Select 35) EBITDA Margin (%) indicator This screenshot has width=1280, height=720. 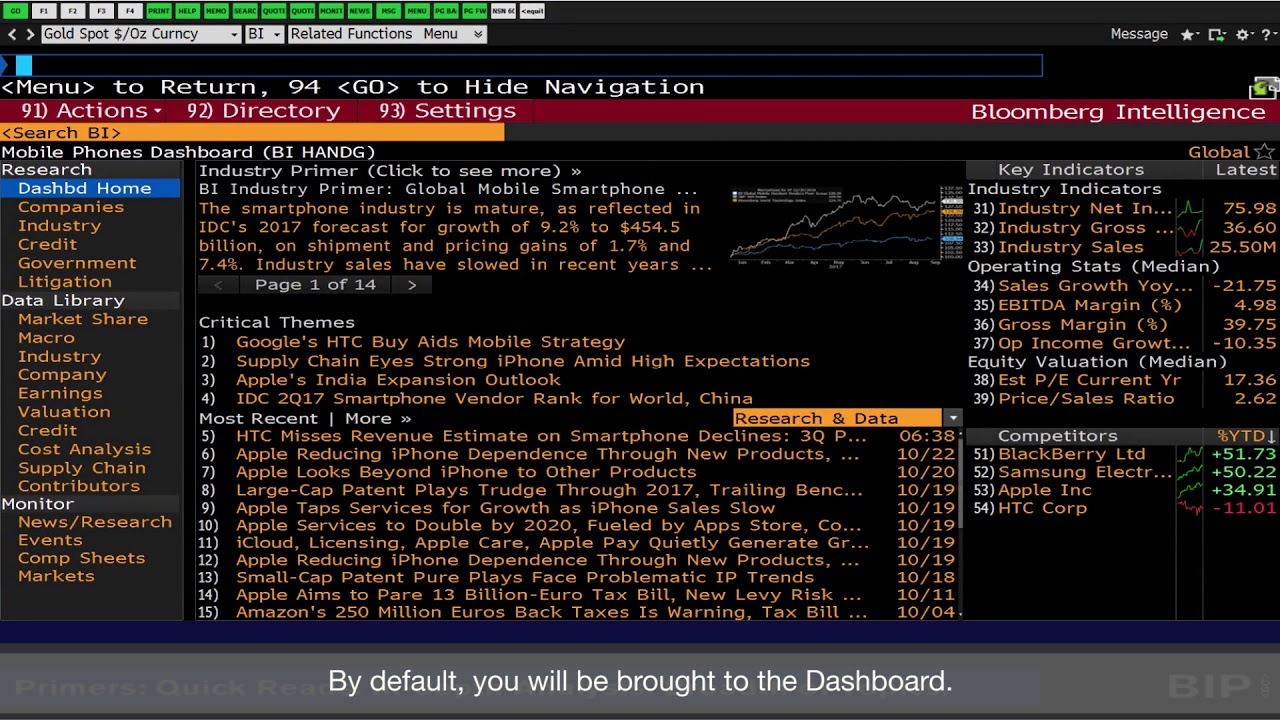coord(1124,305)
